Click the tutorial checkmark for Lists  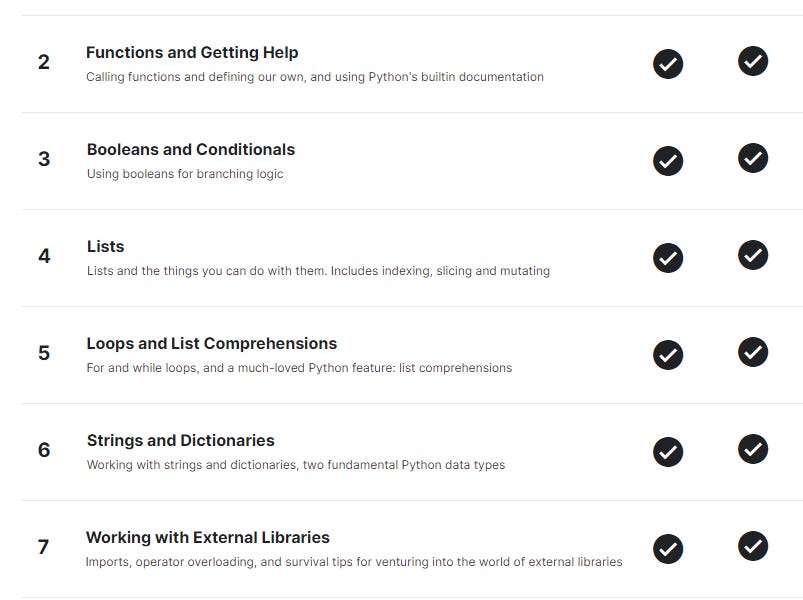(667, 258)
